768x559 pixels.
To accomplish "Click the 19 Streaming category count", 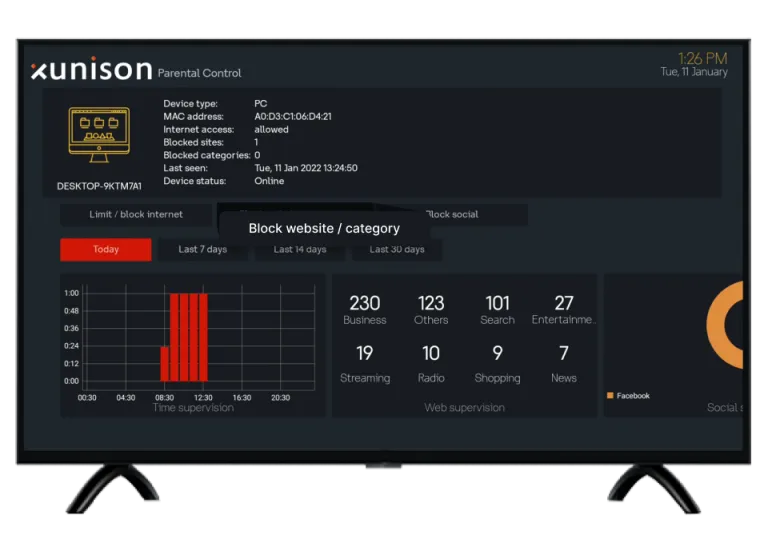I will 365,364.
